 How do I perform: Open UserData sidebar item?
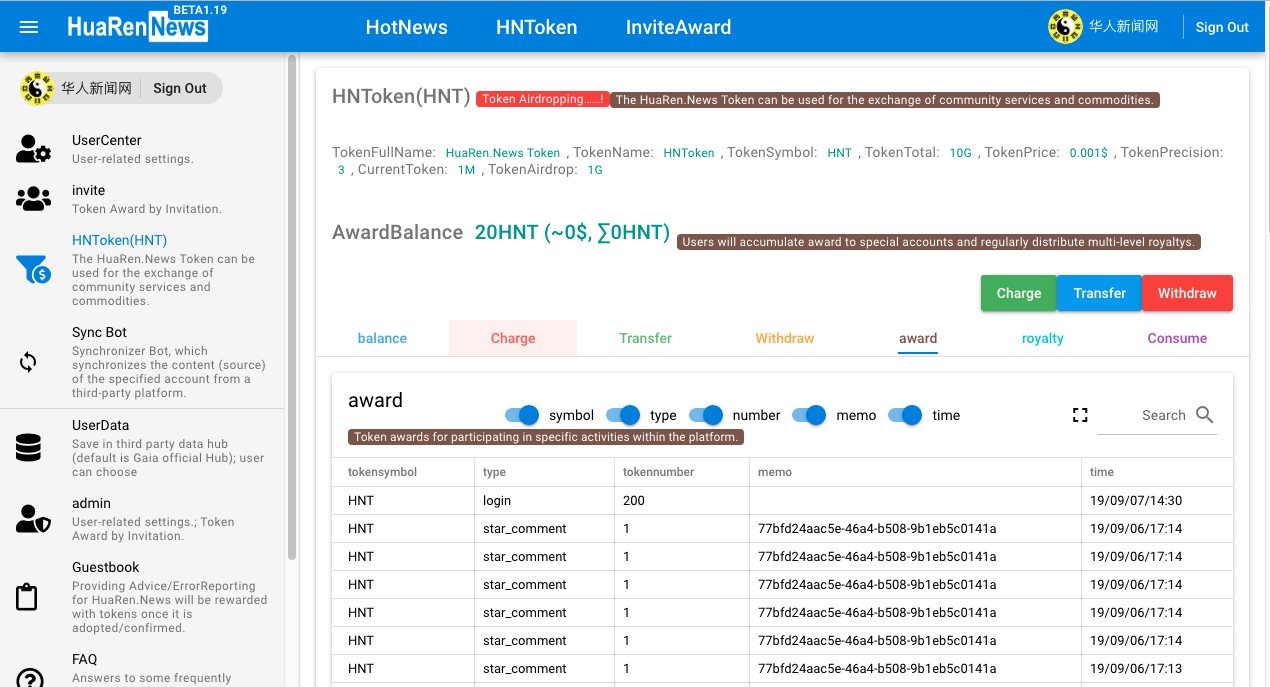click(143, 448)
